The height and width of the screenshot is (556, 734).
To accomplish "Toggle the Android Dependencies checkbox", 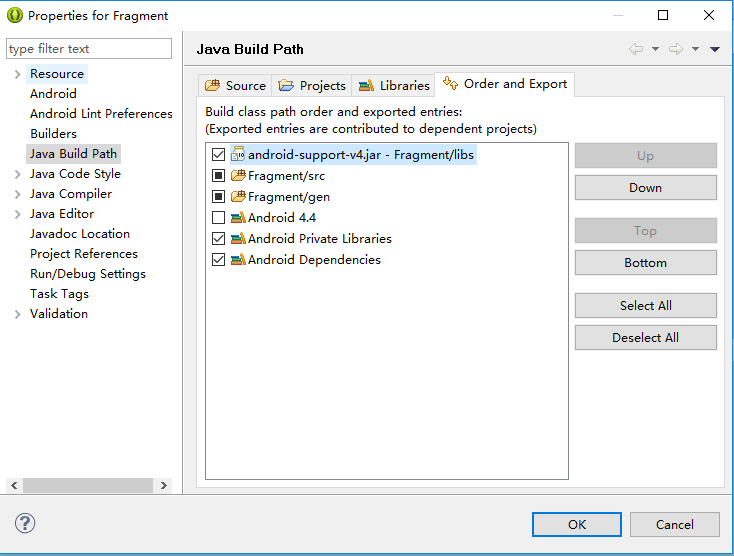I will point(219,260).
